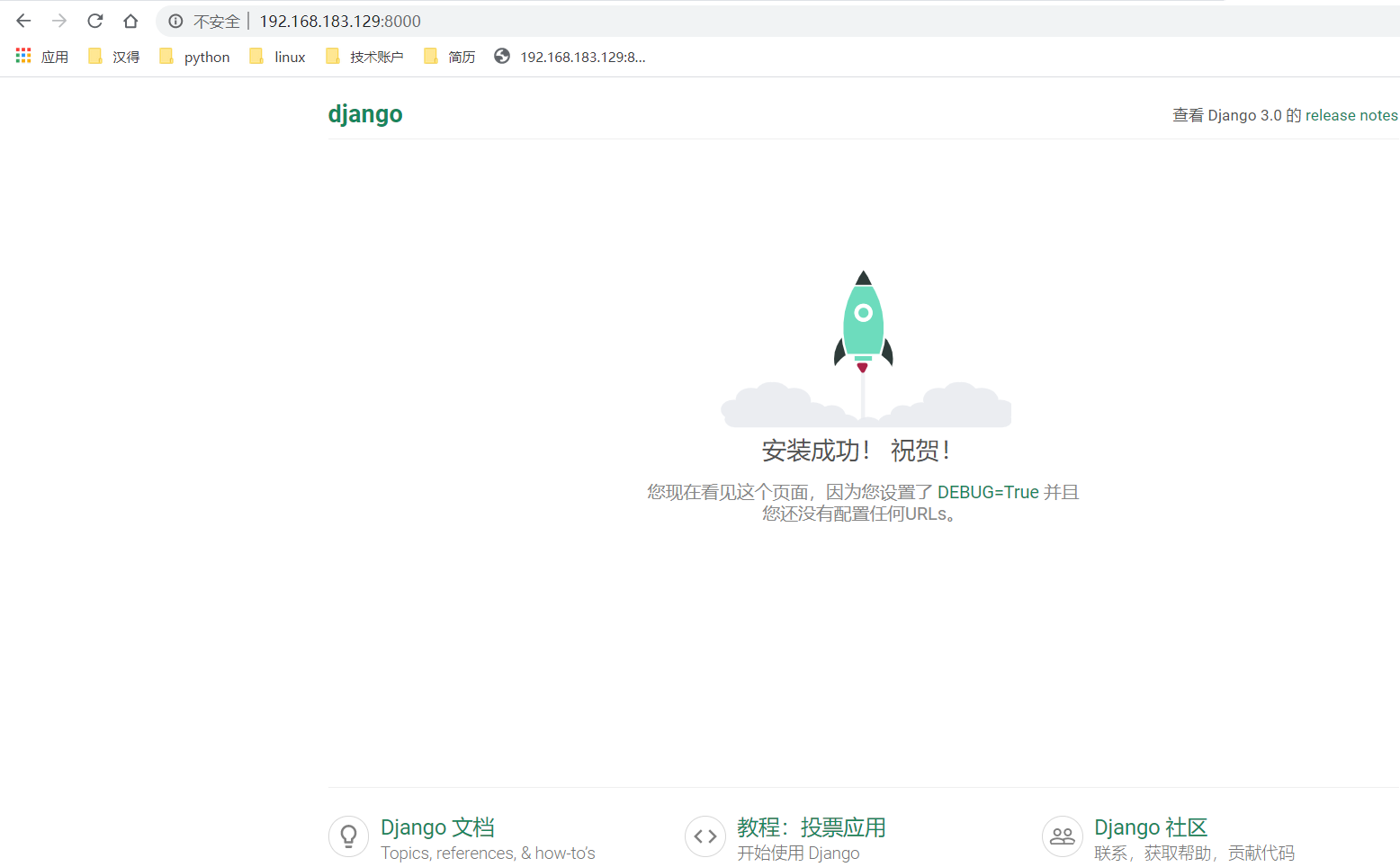Click the browser forward arrow
Image resolution: width=1400 pixels, height=867 pixels.
tap(59, 21)
